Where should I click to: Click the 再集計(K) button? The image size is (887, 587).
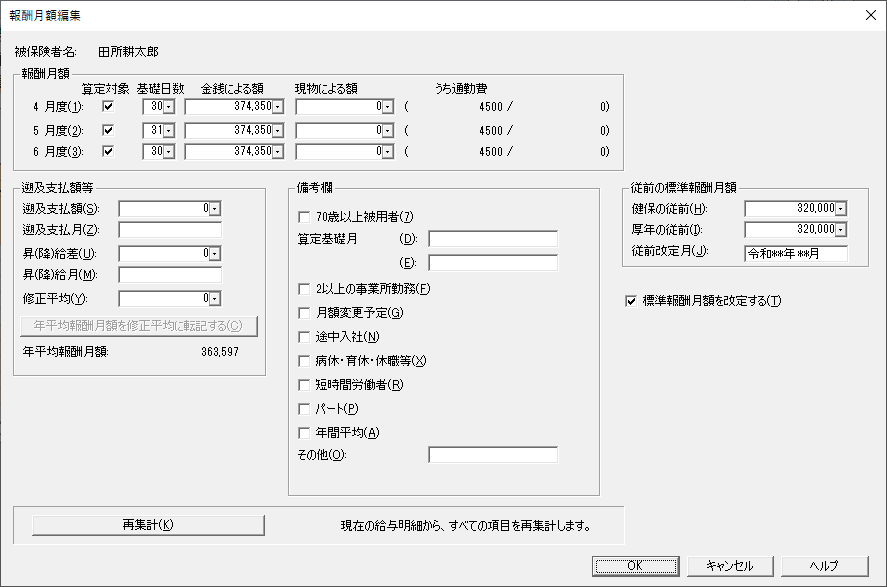coord(148,525)
